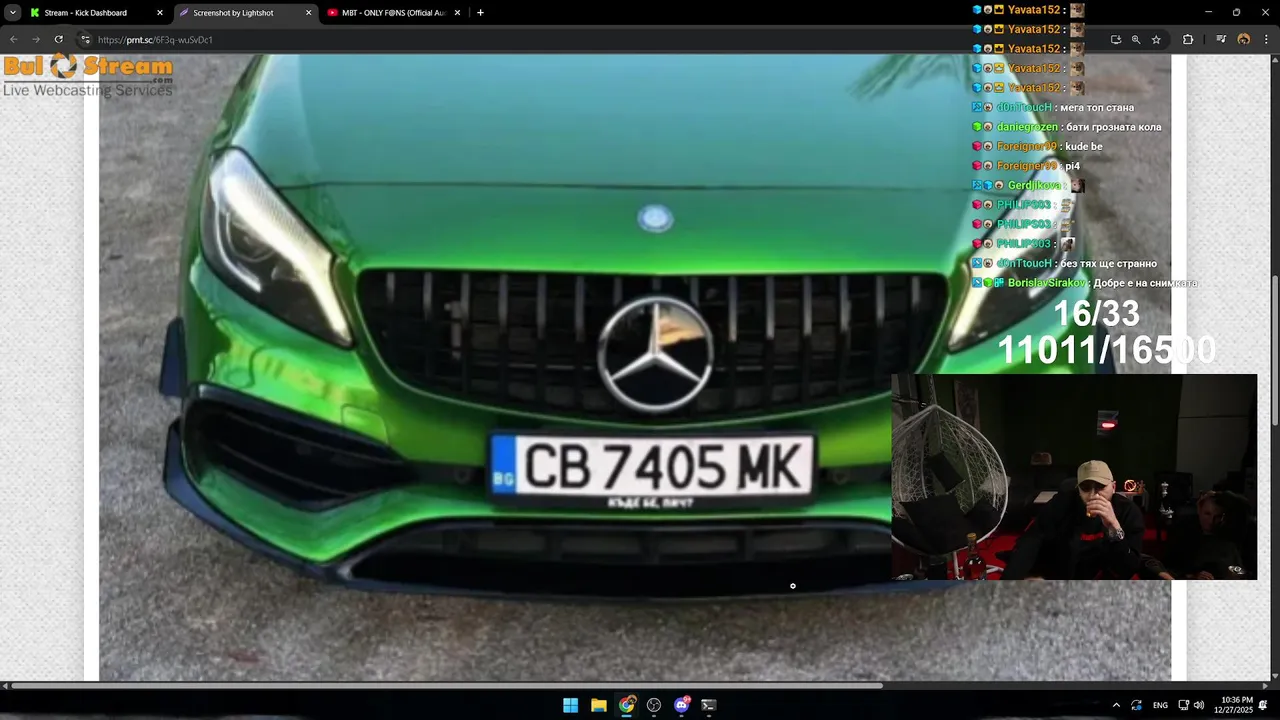Viewport: 1280px width, 720px height.
Task: Go back using the browser back arrow
Action: tap(13, 39)
